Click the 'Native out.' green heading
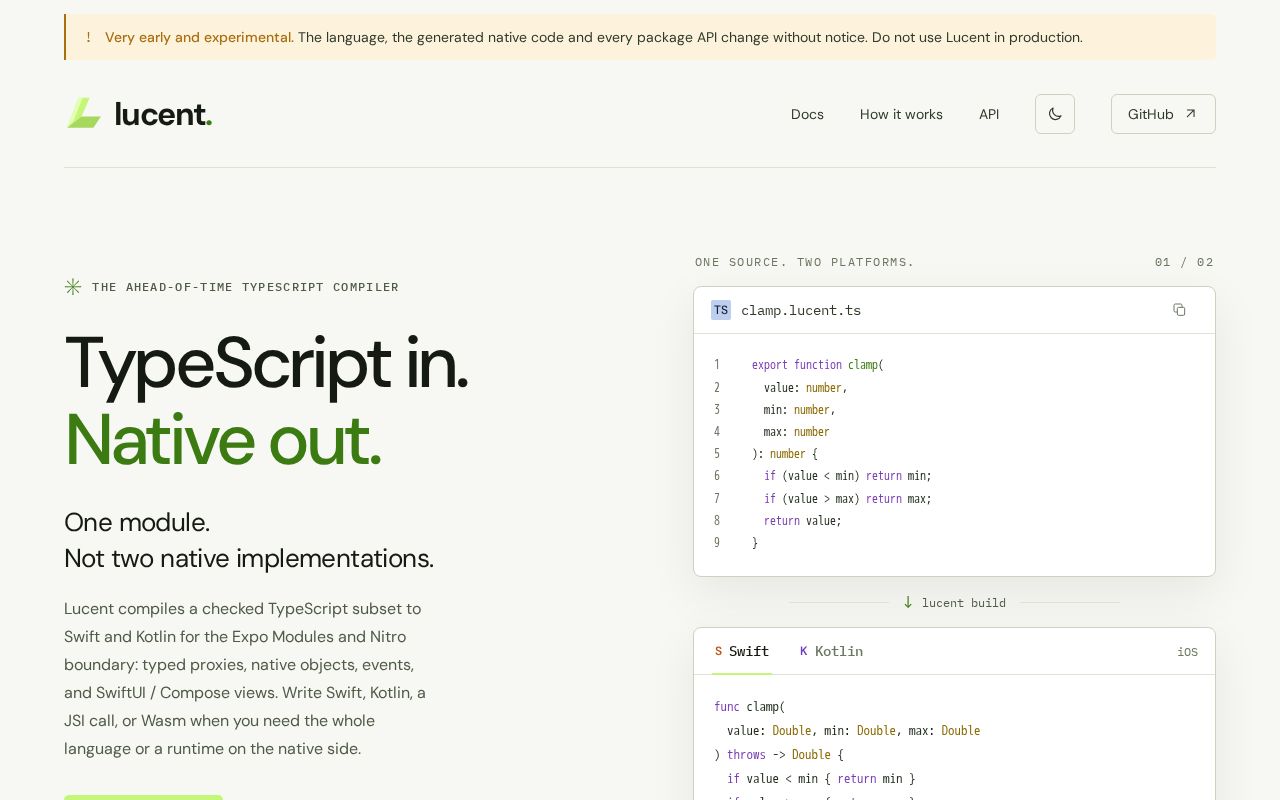 click(x=223, y=439)
